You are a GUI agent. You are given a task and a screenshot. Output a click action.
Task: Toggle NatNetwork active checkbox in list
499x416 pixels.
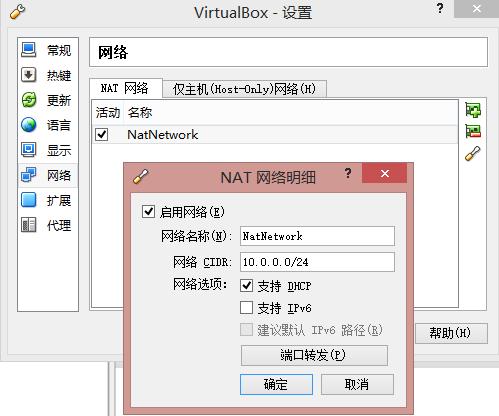[102, 135]
